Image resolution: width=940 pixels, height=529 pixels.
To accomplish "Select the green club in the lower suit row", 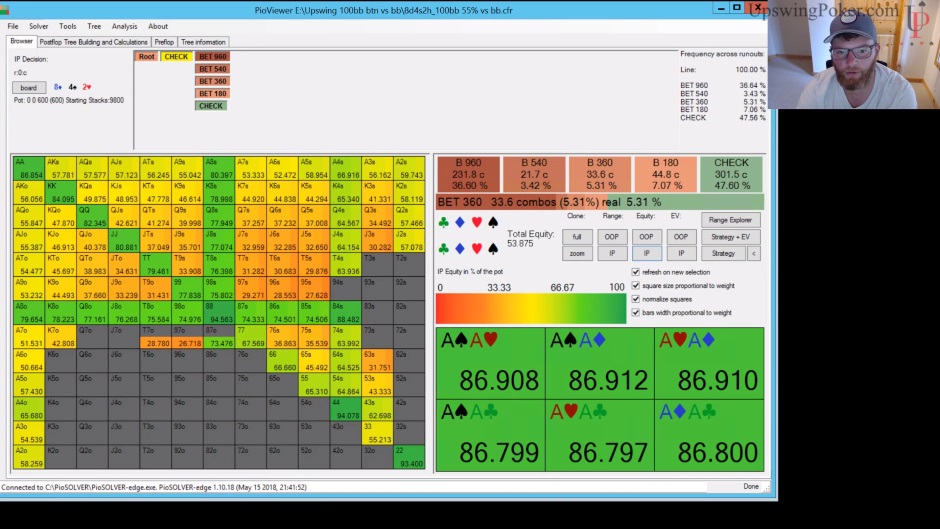I will click(444, 248).
